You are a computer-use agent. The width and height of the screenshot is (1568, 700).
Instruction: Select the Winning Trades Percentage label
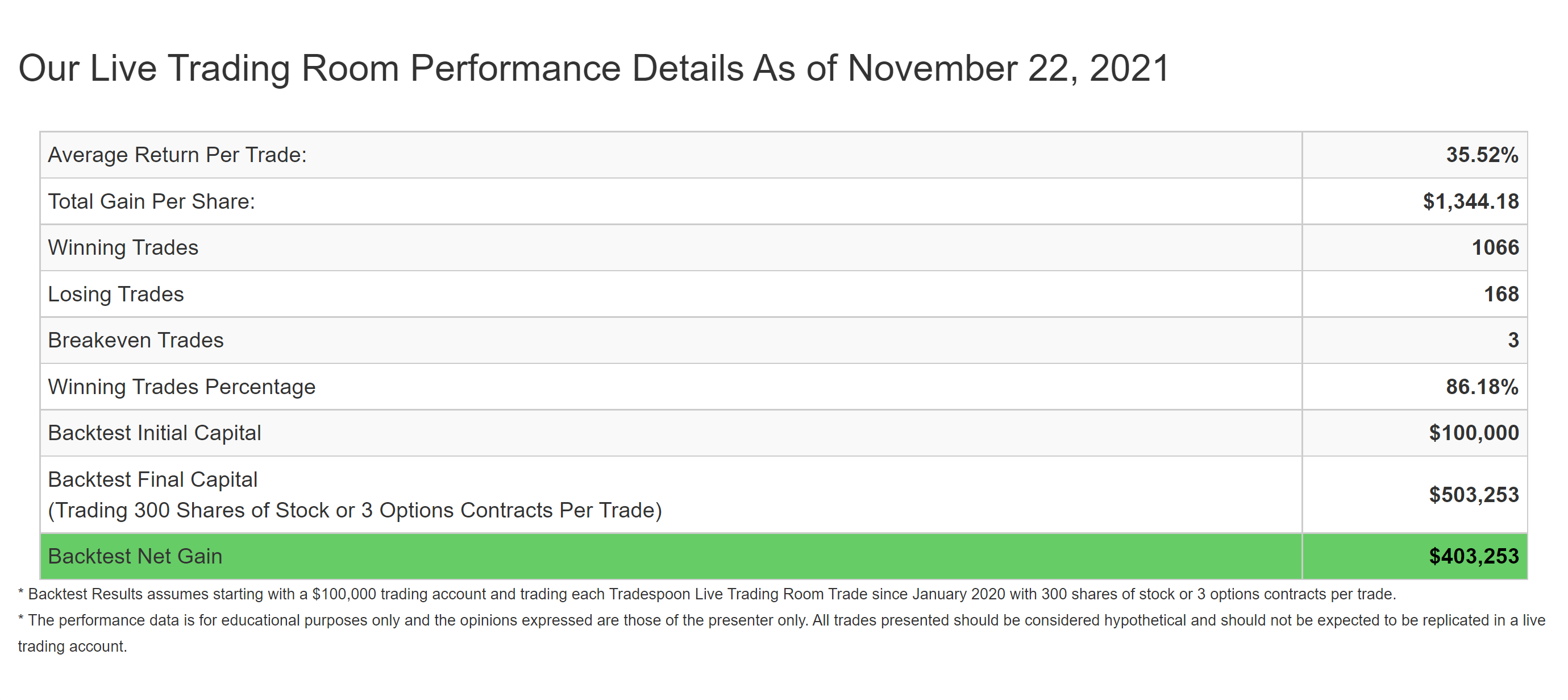[x=181, y=386]
